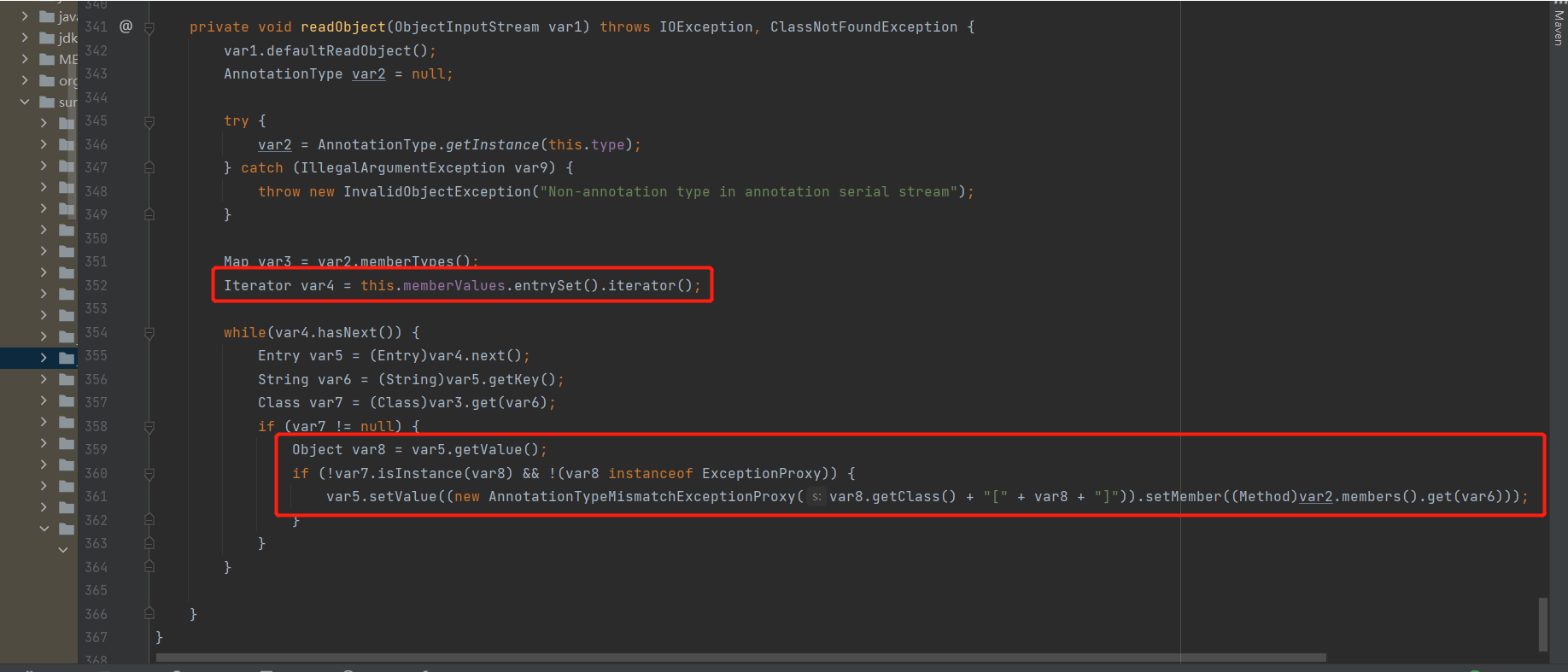Click the readObject method name
This screenshot has width=1568, height=672.
[x=343, y=27]
